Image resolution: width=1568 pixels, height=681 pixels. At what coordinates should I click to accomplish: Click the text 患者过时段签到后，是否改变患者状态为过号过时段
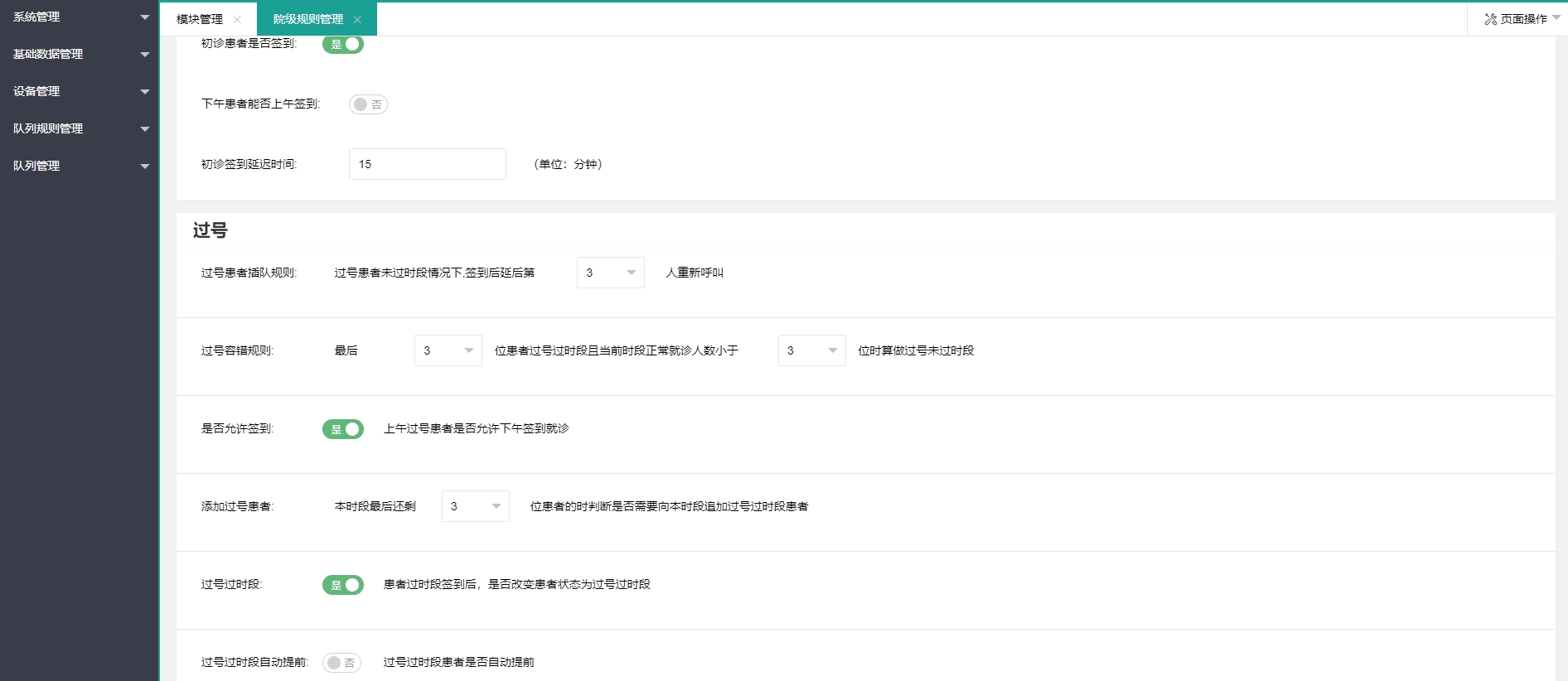click(x=517, y=584)
